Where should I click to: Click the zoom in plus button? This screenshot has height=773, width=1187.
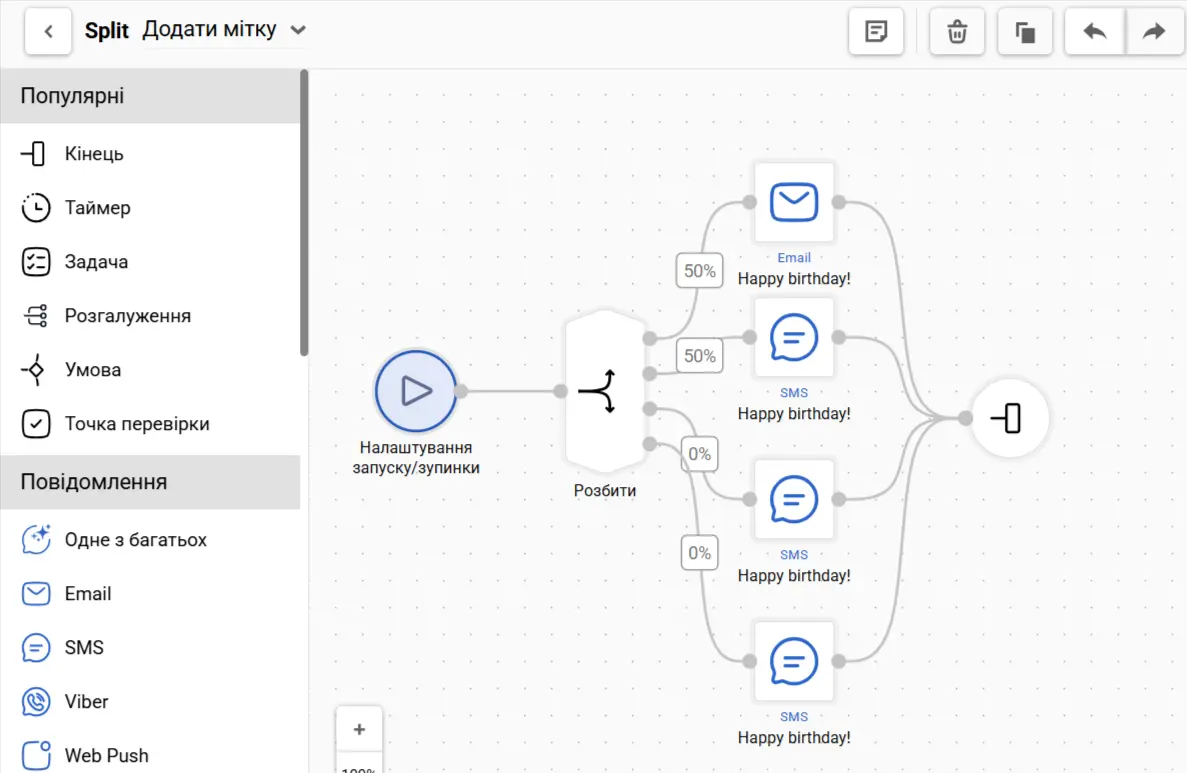pyautogui.click(x=359, y=730)
